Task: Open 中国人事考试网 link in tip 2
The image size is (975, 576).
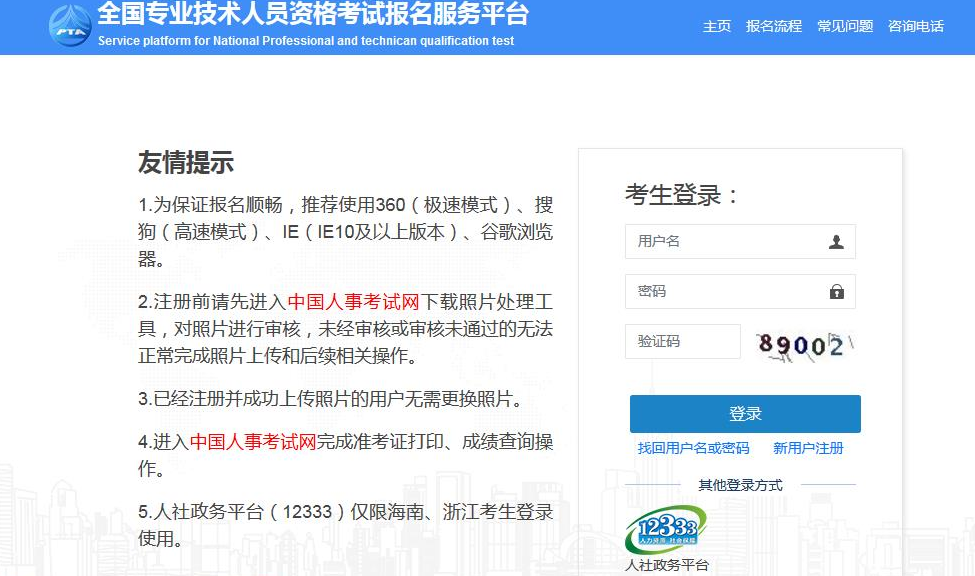Action: [351, 302]
